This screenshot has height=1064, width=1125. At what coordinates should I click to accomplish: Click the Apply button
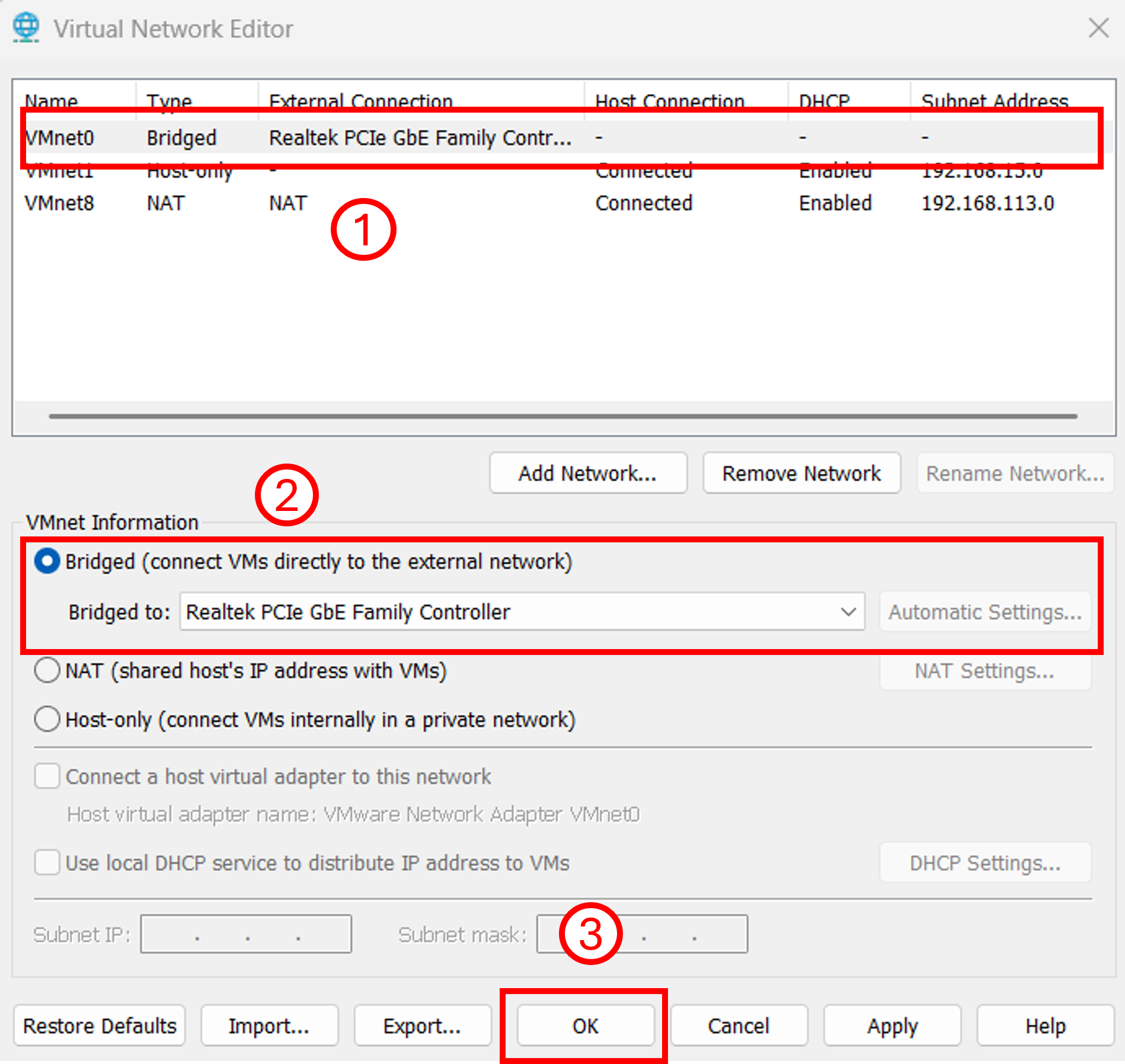click(892, 1025)
